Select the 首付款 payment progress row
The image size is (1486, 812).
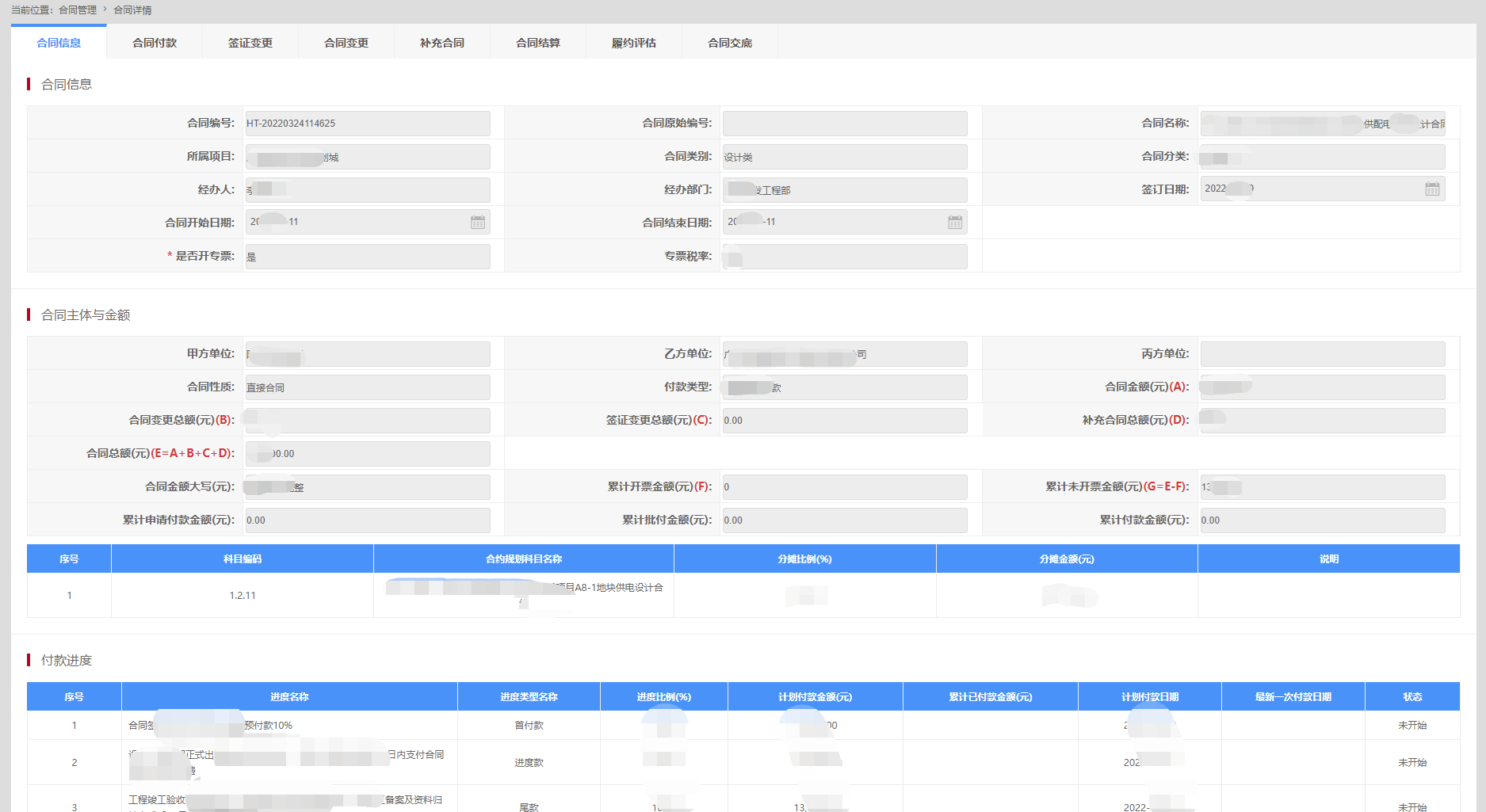pyautogui.click(x=529, y=726)
